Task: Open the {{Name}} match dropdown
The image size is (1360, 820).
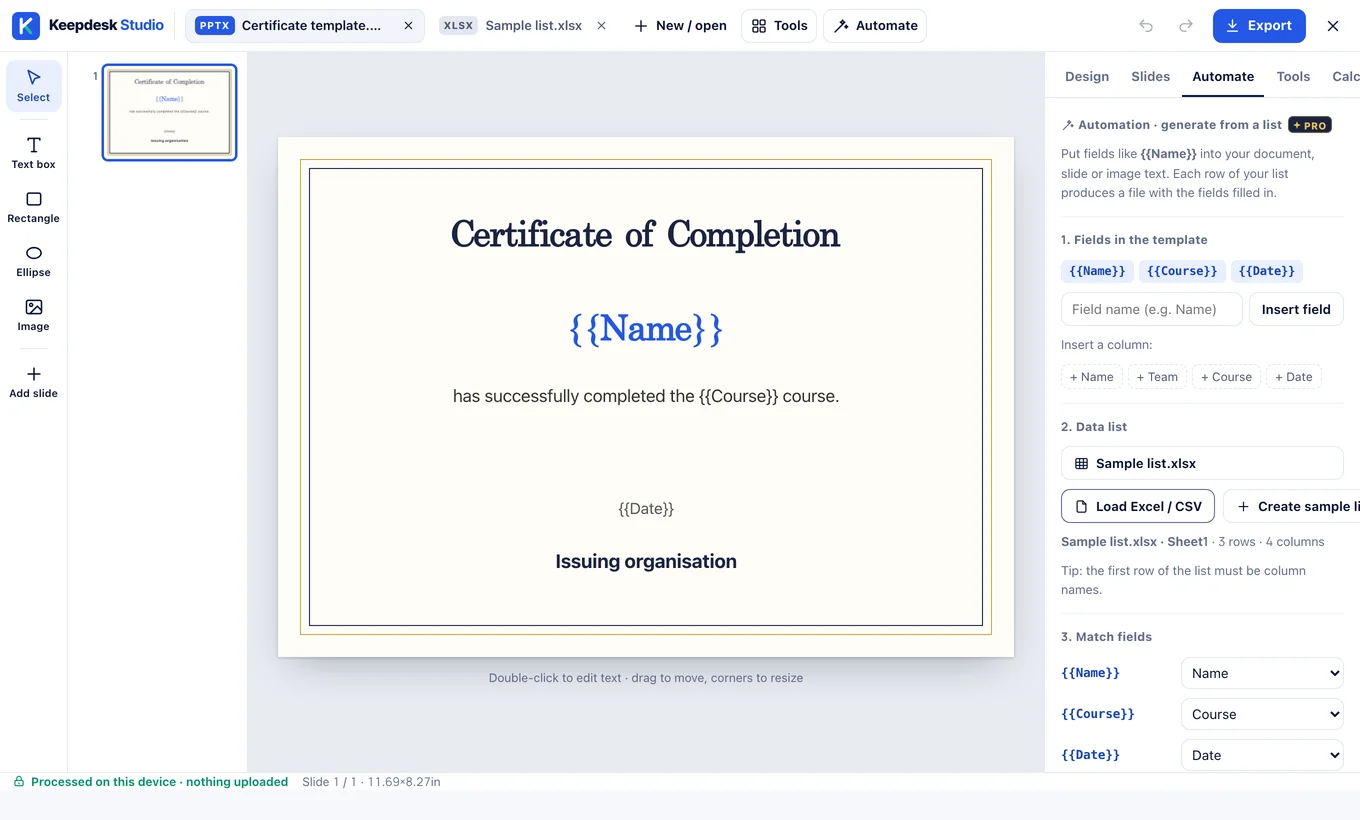Action: tap(1262, 673)
